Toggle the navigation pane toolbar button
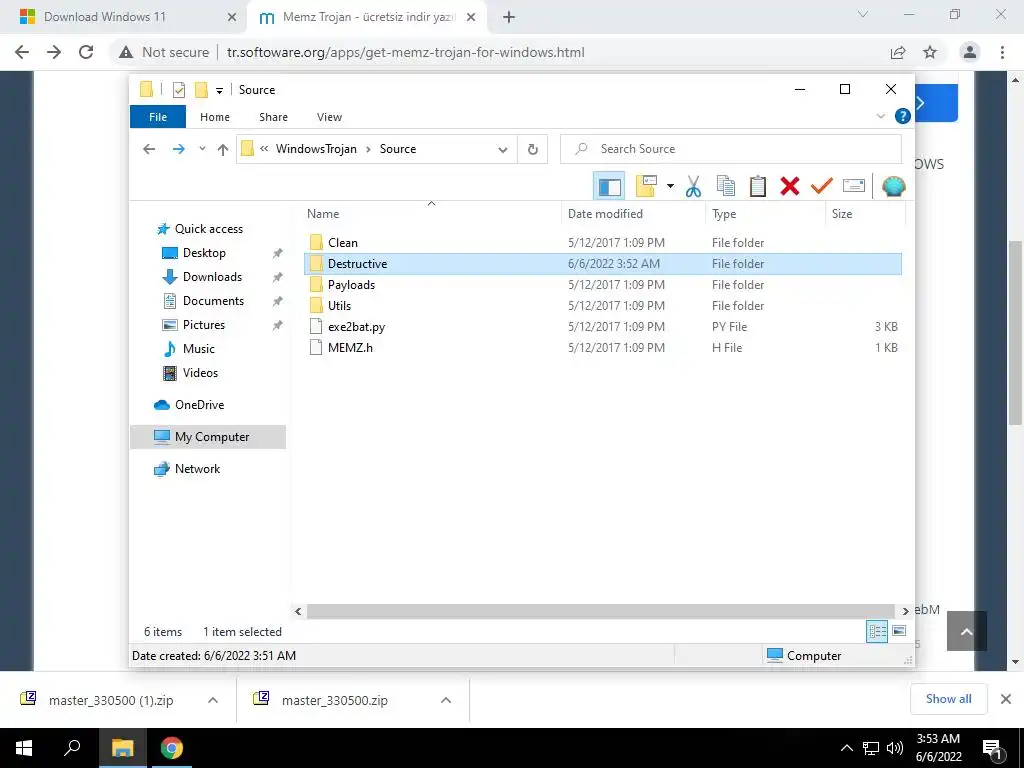Viewport: 1024px width, 768px height. 609,187
